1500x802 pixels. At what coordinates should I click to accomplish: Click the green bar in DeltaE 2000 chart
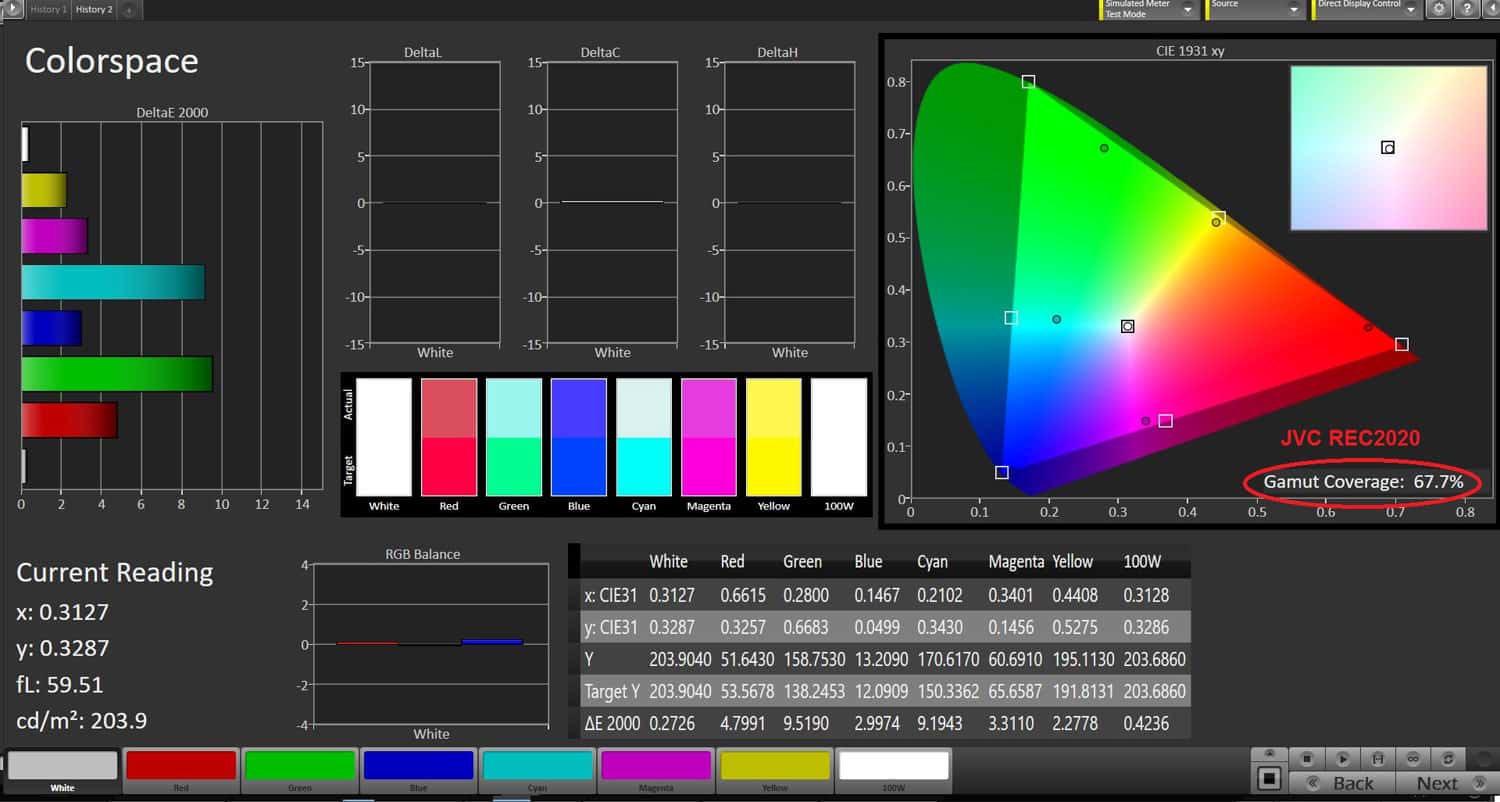coord(117,374)
